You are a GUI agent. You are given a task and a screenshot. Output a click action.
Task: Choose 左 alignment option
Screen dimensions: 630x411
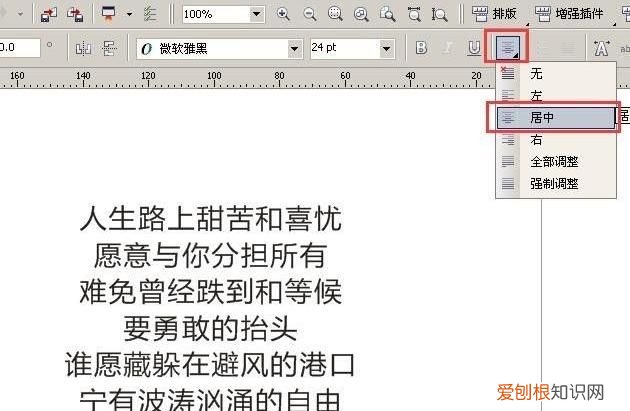[556, 96]
